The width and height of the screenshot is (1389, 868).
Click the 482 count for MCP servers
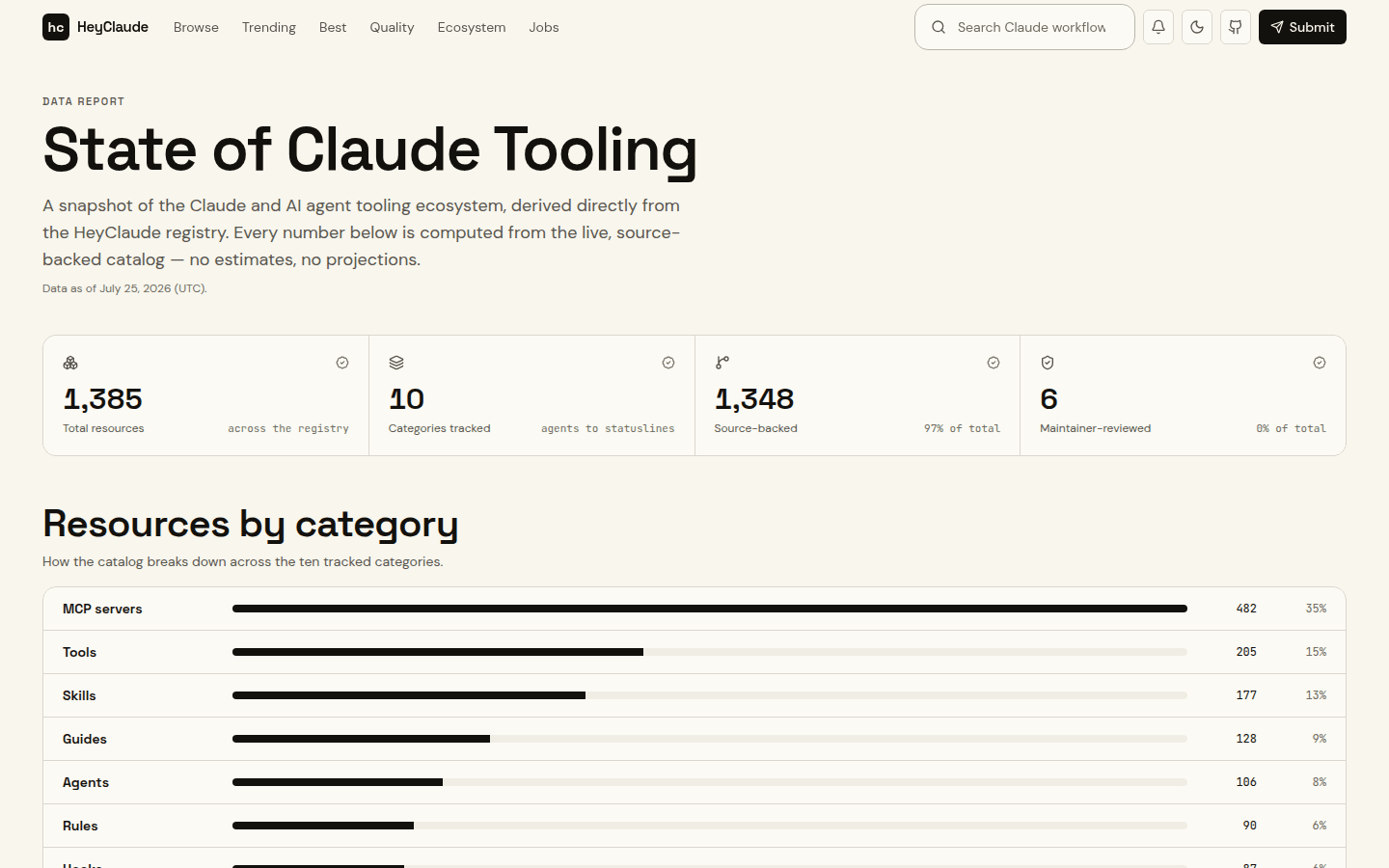(1246, 609)
